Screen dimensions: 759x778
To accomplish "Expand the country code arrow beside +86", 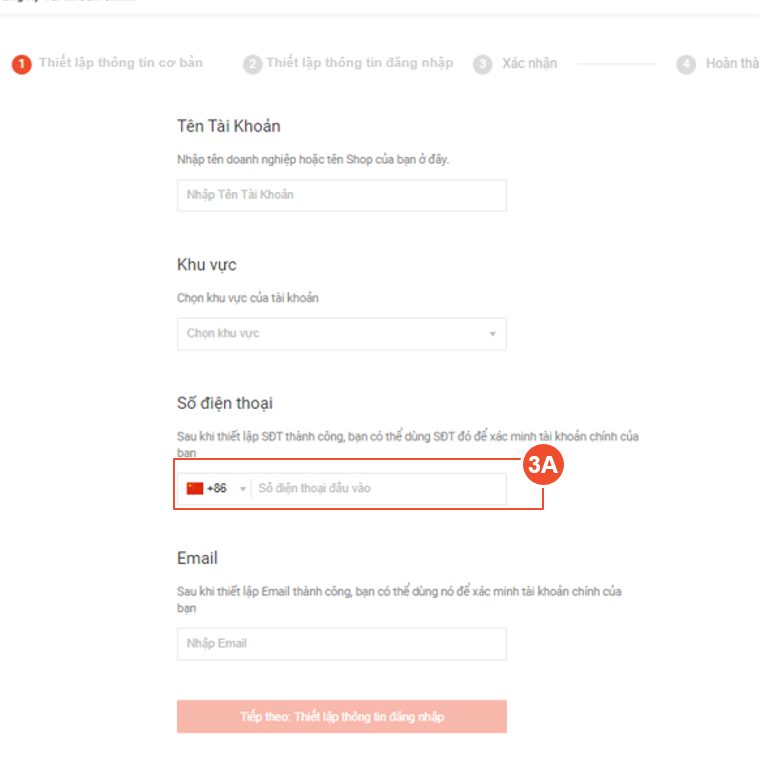I will click(242, 489).
